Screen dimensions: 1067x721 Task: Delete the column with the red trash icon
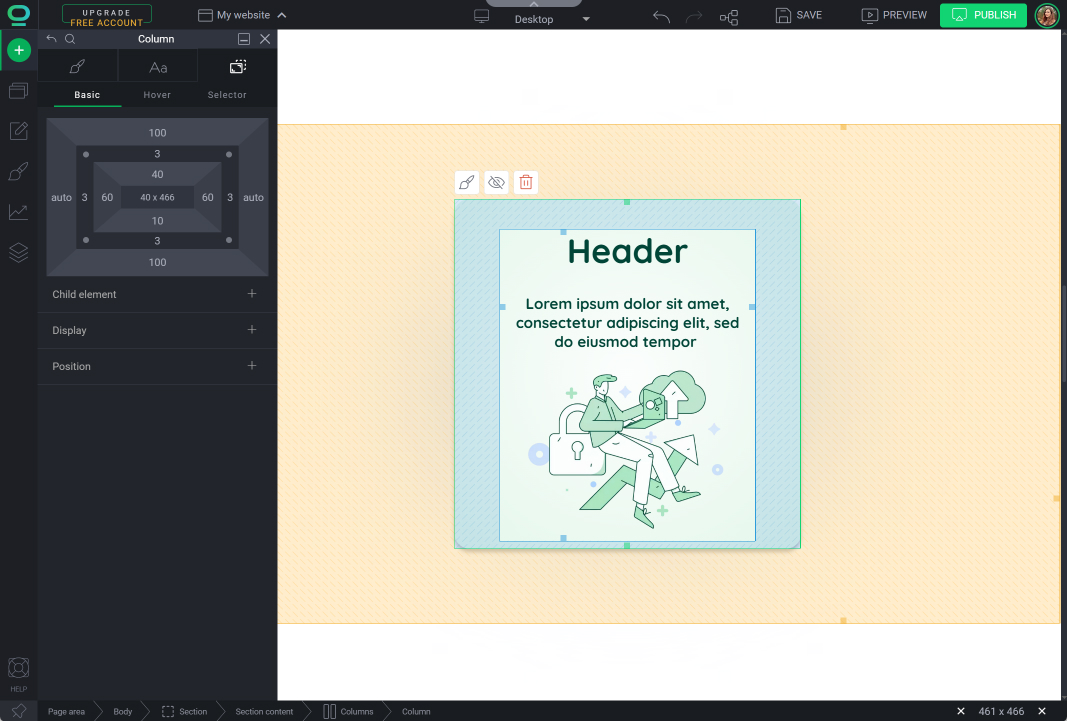coord(526,182)
